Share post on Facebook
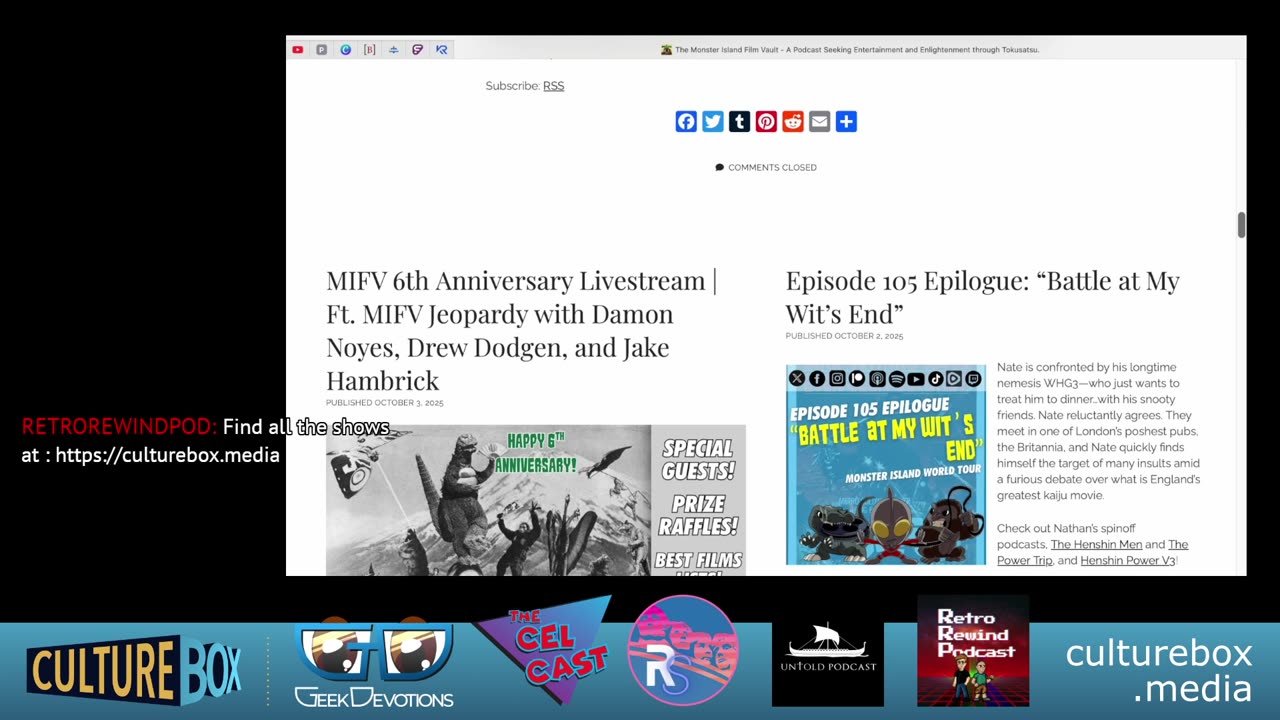Screen dimensions: 1280x720 click(686, 122)
